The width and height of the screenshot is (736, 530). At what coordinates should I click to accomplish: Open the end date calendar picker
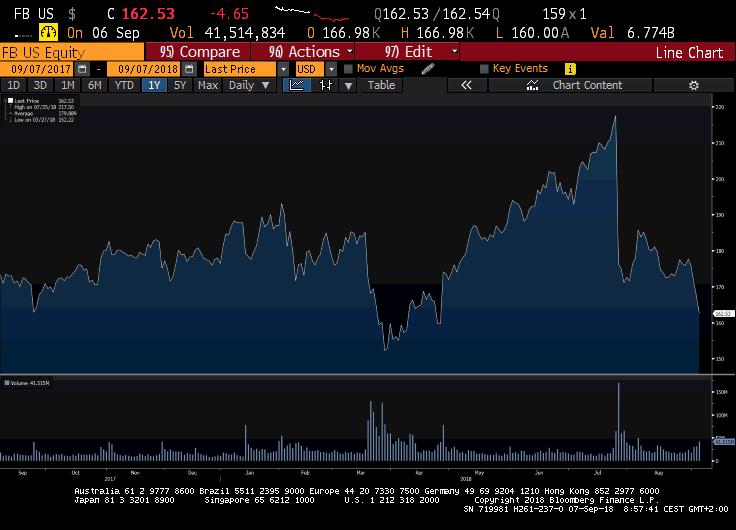coord(189,69)
